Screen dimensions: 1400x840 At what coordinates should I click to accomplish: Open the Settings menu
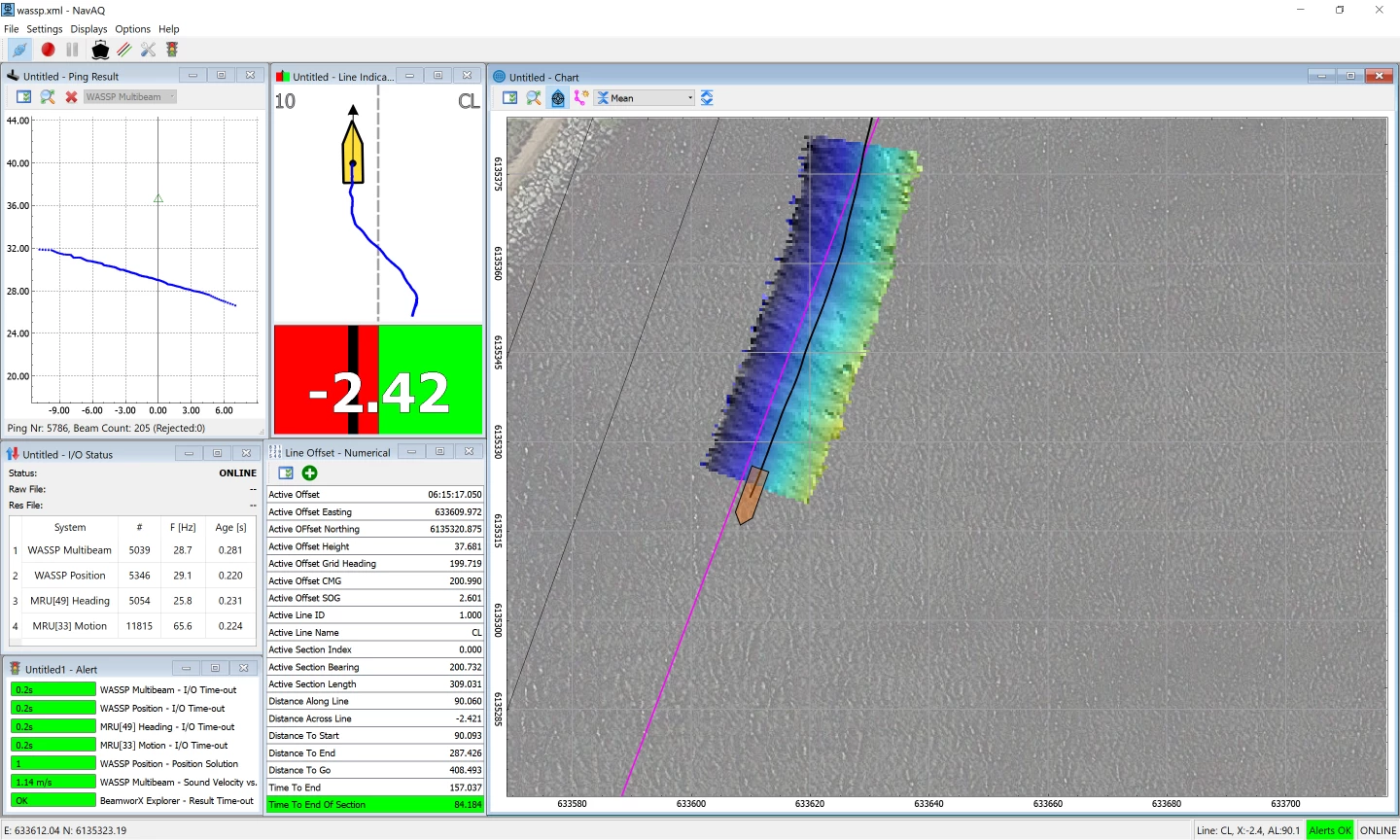pos(45,29)
